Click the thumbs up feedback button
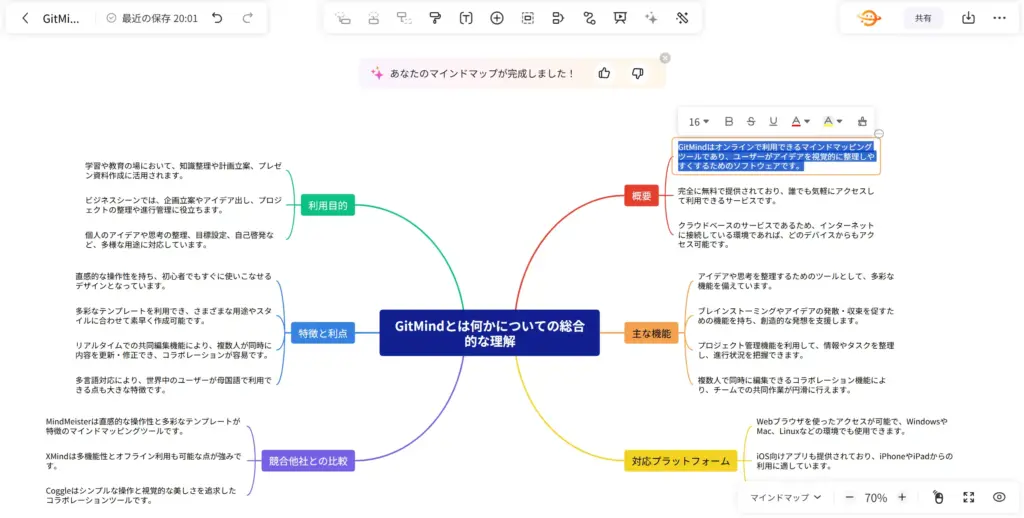The height and width of the screenshot is (518, 1024). click(x=604, y=73)
